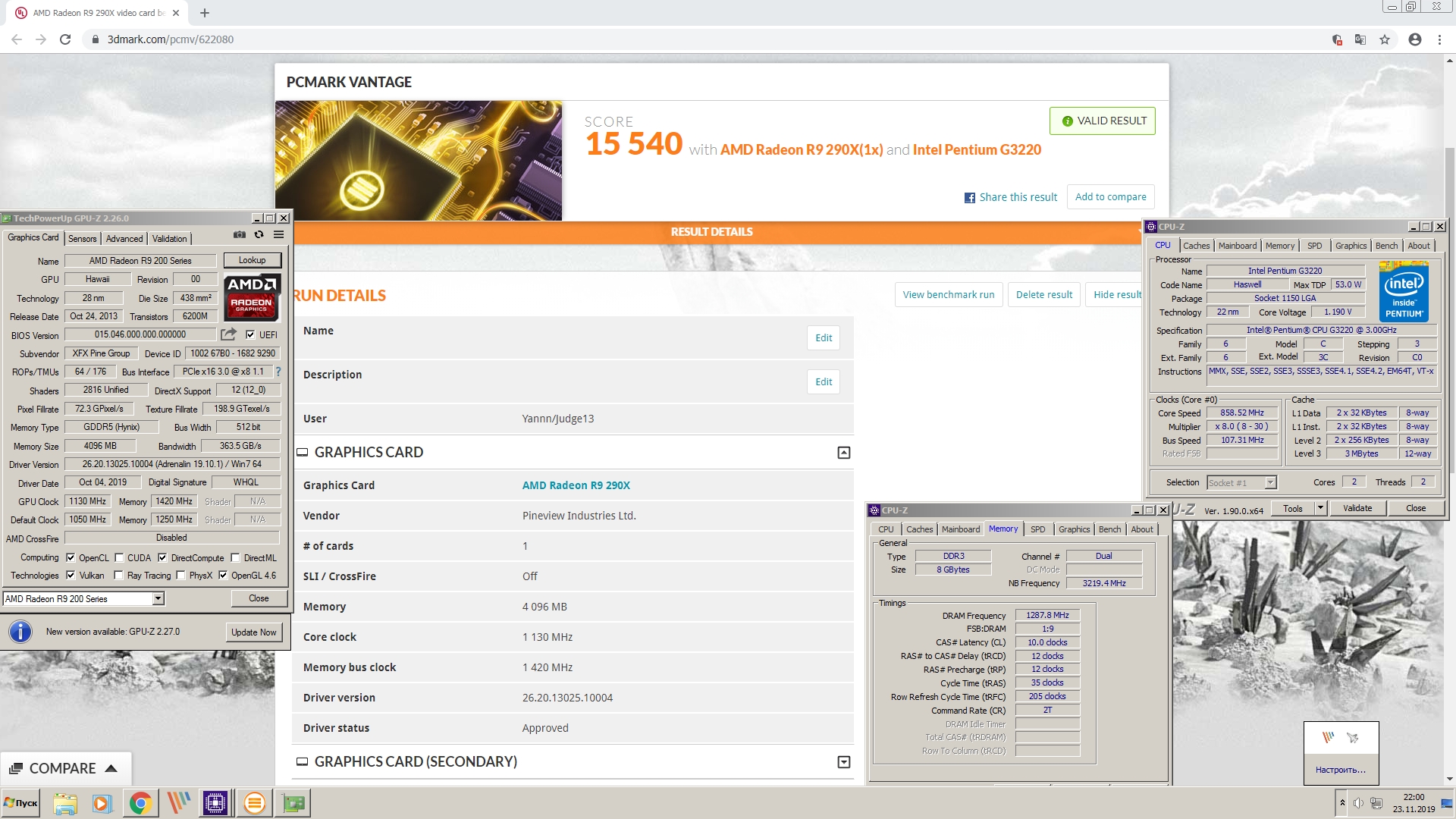Viewport: 1456px width, 819px height.
Task: Click the Edit button next to Description
Action: pyautogui.click(x=824, y=382)
